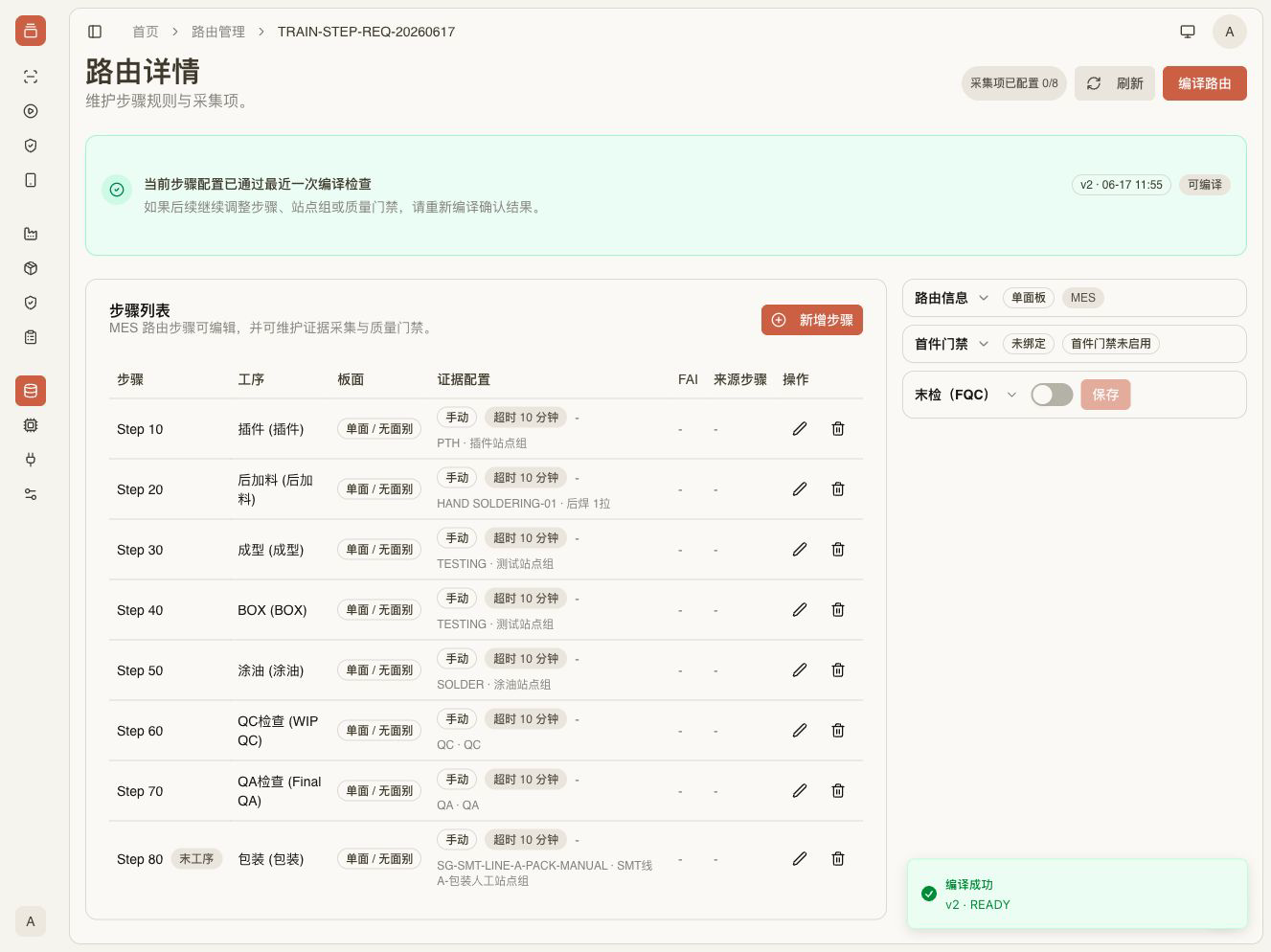Delete Step 30 with trash icon
1271x952 pixels.
click(838, 550)
